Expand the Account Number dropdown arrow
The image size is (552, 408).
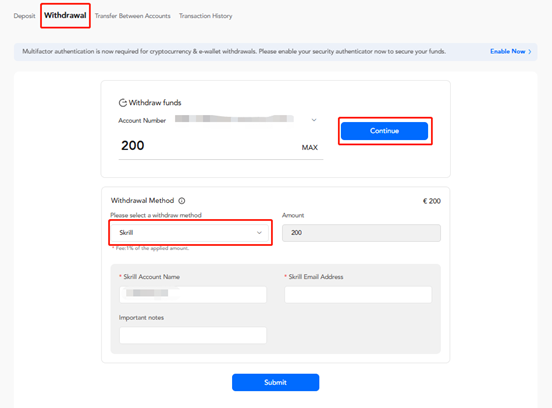pyautogui.click(x=314, y=120)
